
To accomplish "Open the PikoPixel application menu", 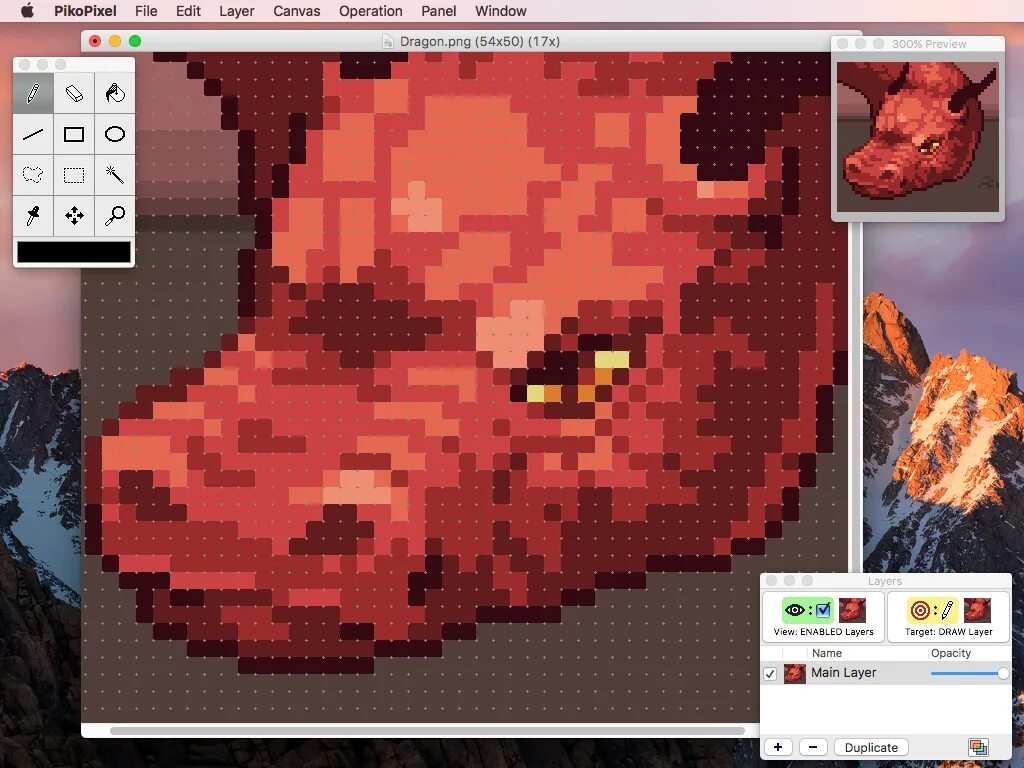I will point(85,11).
